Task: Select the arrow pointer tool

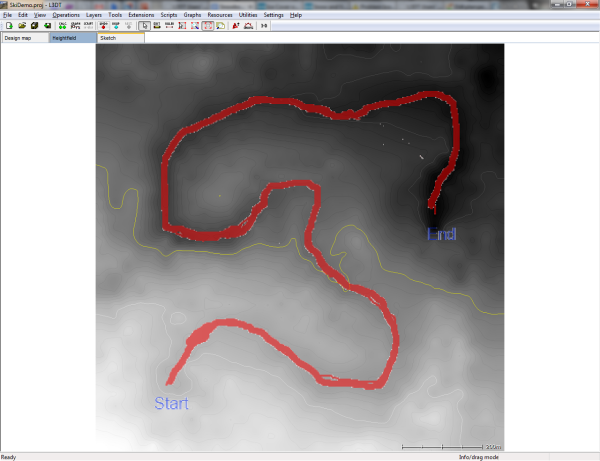Action: click(144, 25)
